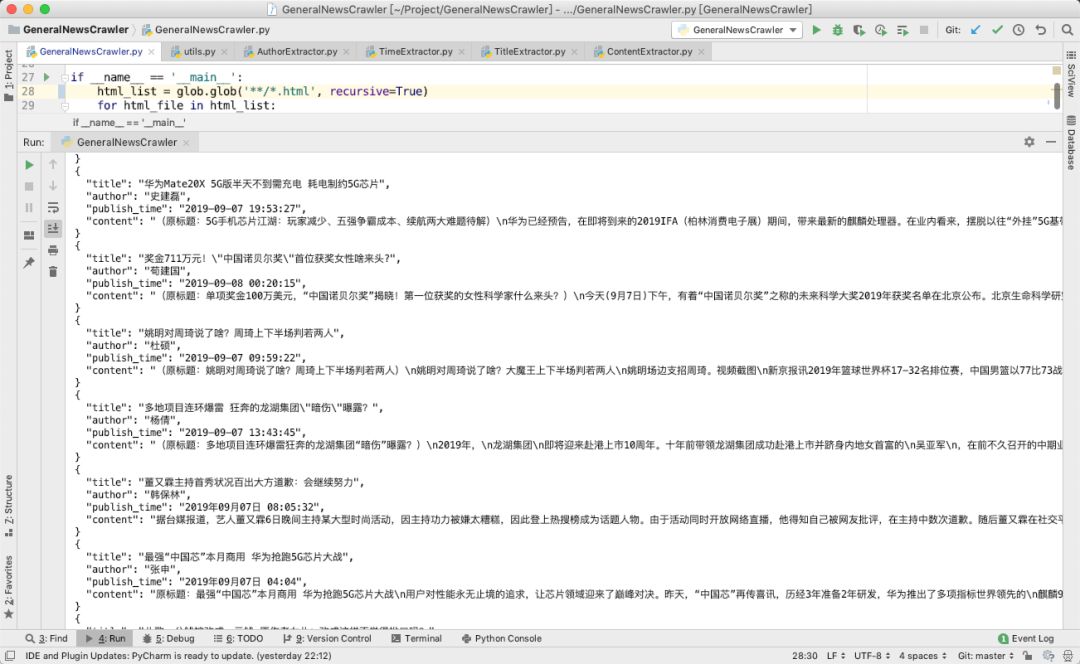The image size is (1080, 664).
Task: Open the UTF-8 encoding selector
Action: [x=872, y=656]
